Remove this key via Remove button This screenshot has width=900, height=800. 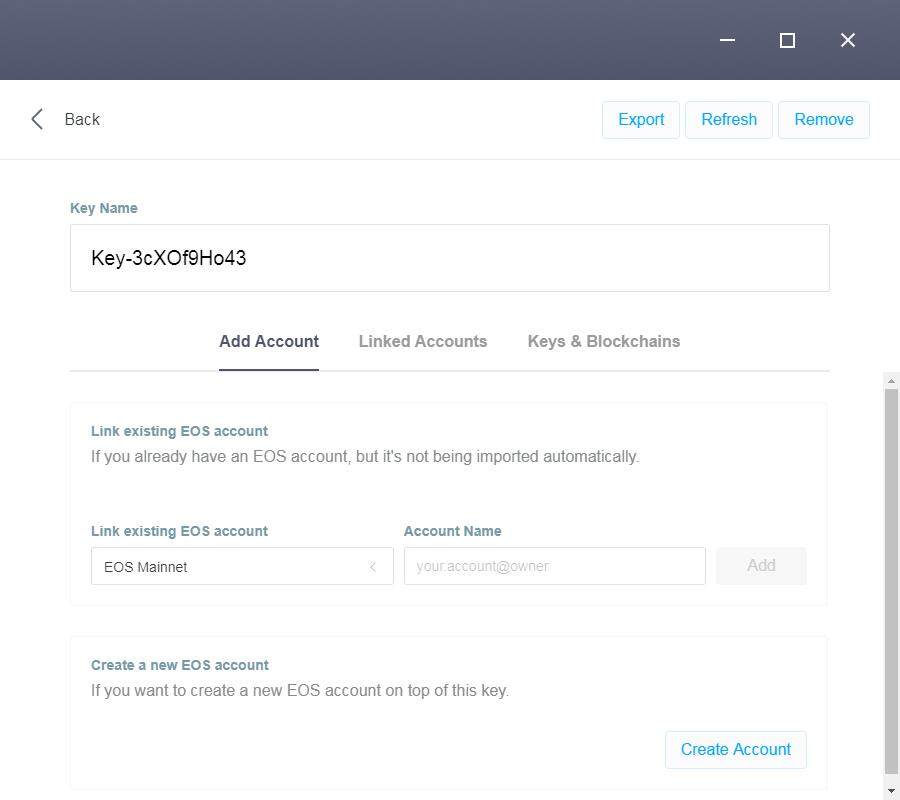coord(823,119)
